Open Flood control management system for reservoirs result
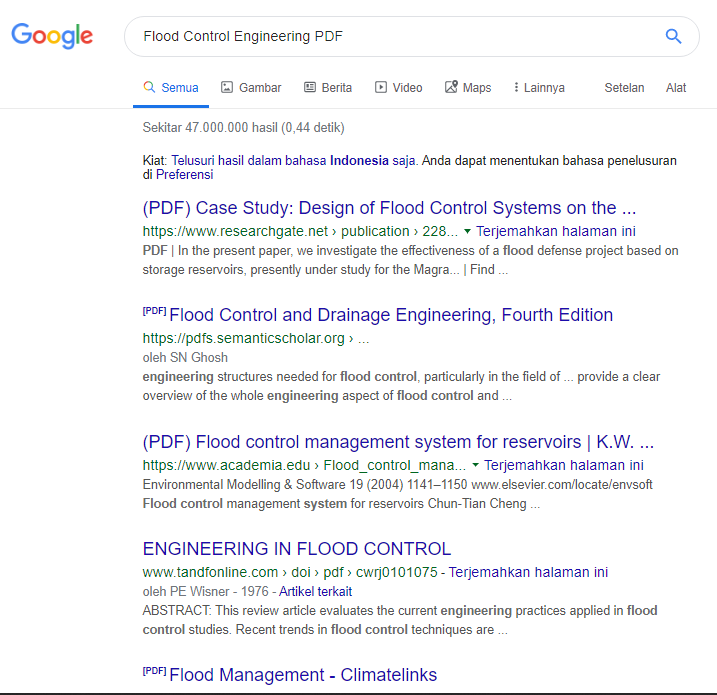Image resolution: width=717 pixels, height=695 pixels. 398,442
